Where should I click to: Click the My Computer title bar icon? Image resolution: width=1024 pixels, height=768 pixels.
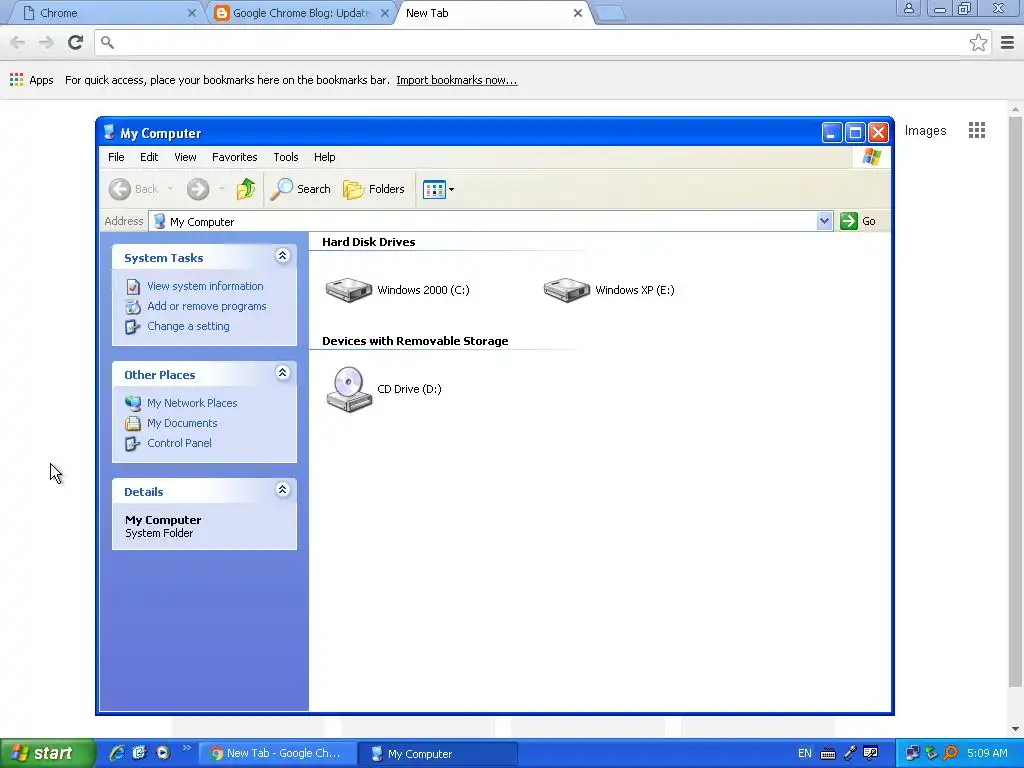(109, 133)
